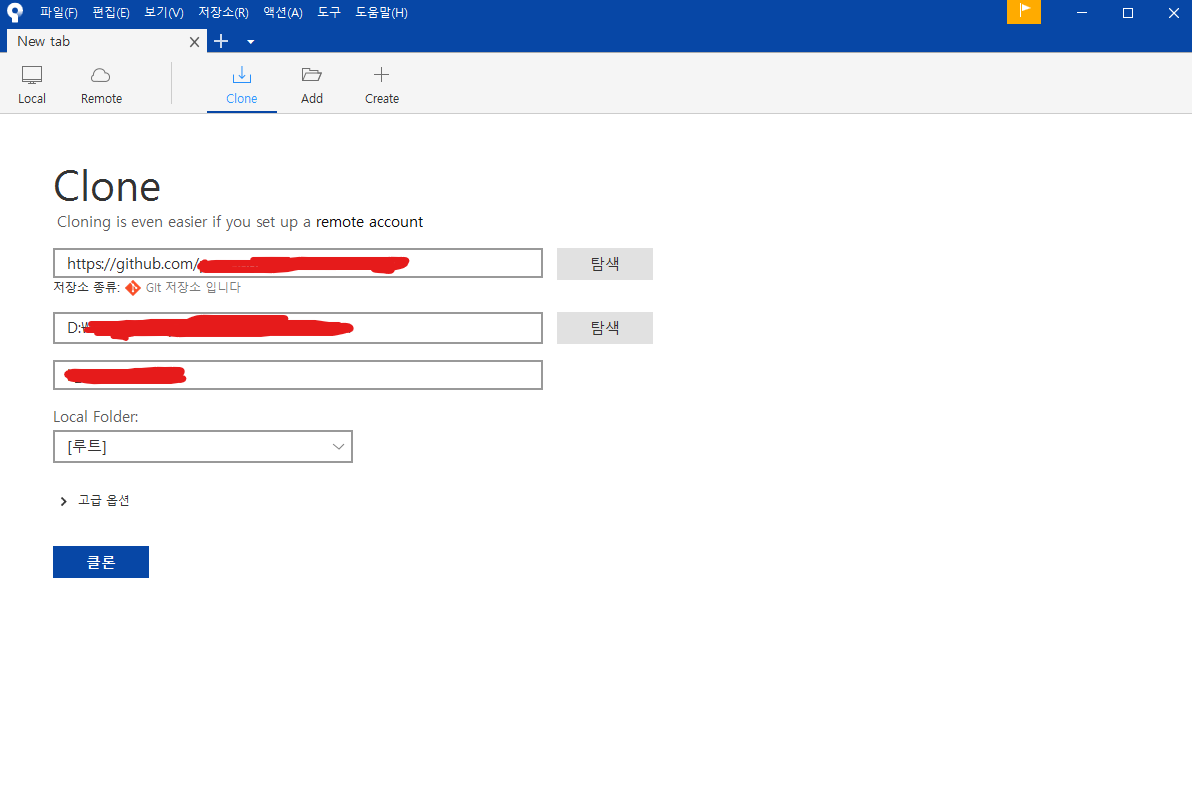Open the tab list dropdown arrow
Viewport: 1192px width, 792px height.
tap(250, 42)
